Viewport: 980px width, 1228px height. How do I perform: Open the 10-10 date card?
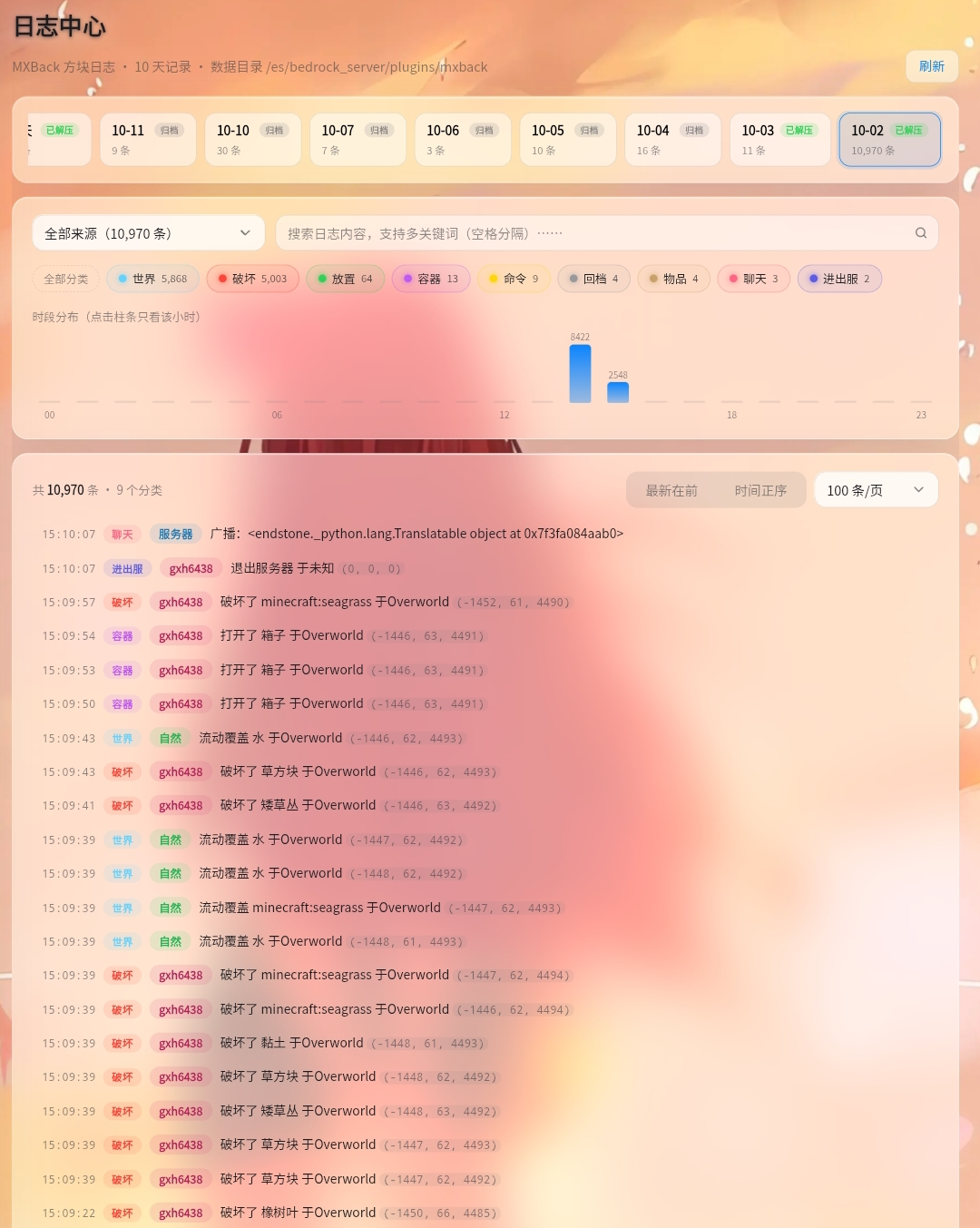point(253,140)
